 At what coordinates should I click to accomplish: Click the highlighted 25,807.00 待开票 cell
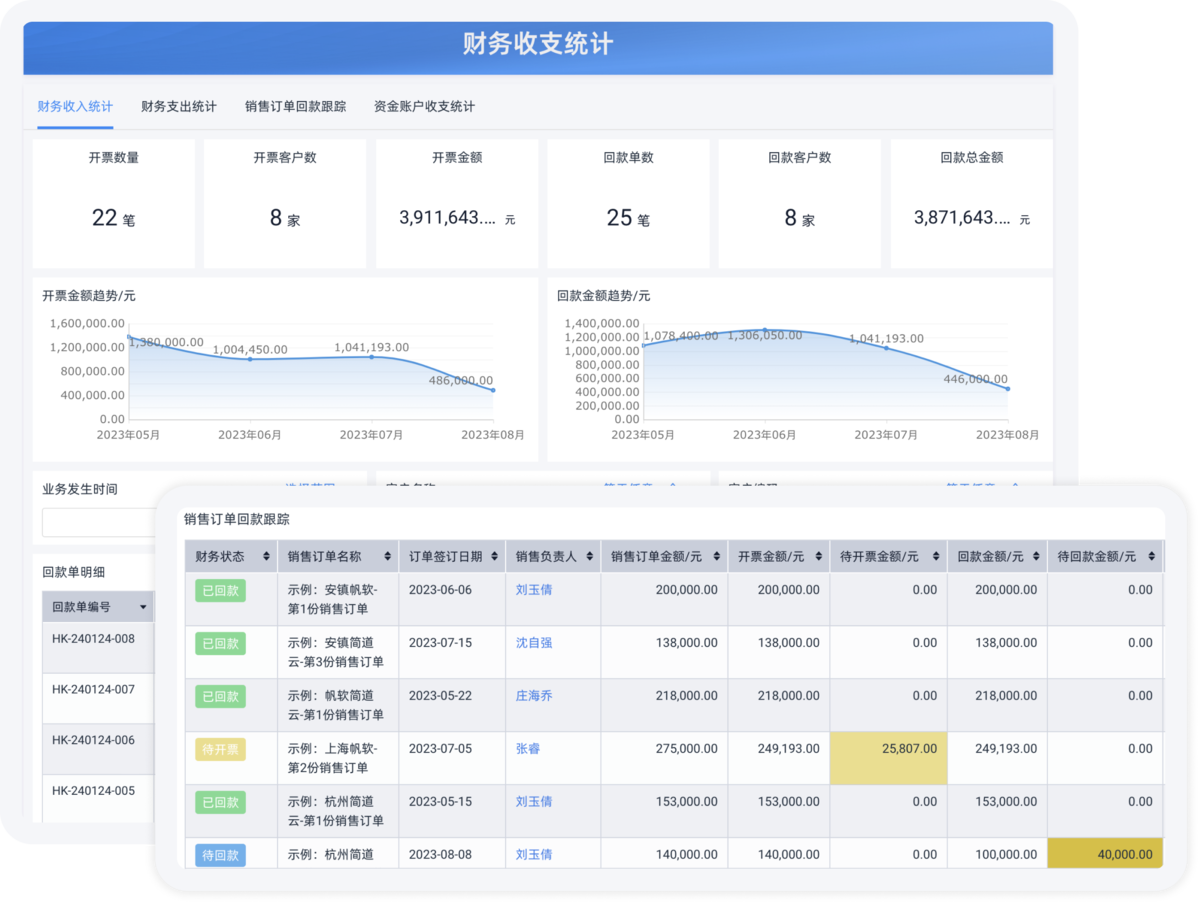coord(888,758)
